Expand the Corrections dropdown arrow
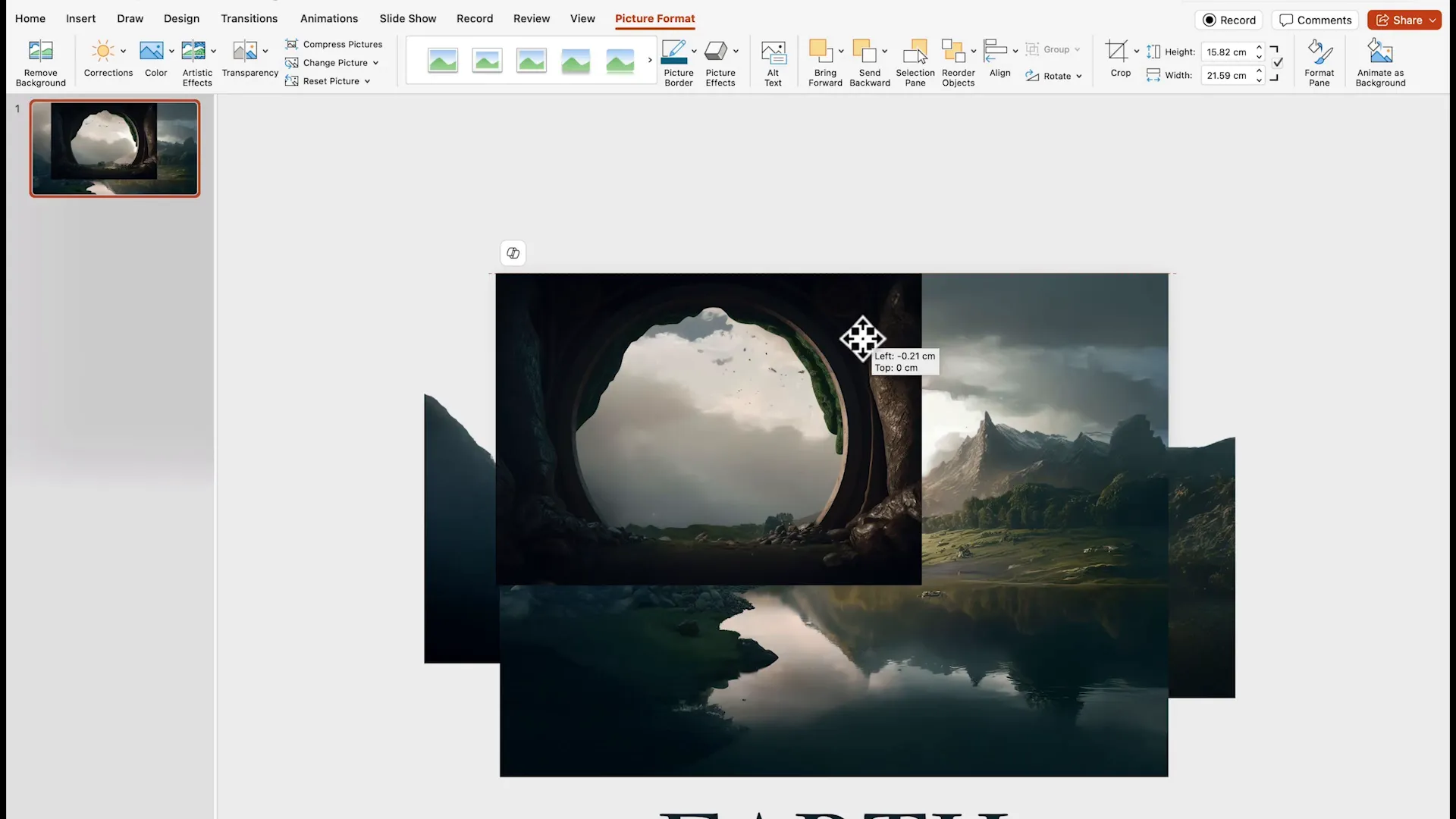Image resolution: width=1456 pixels, height=819 pixels. click(123, 52)
